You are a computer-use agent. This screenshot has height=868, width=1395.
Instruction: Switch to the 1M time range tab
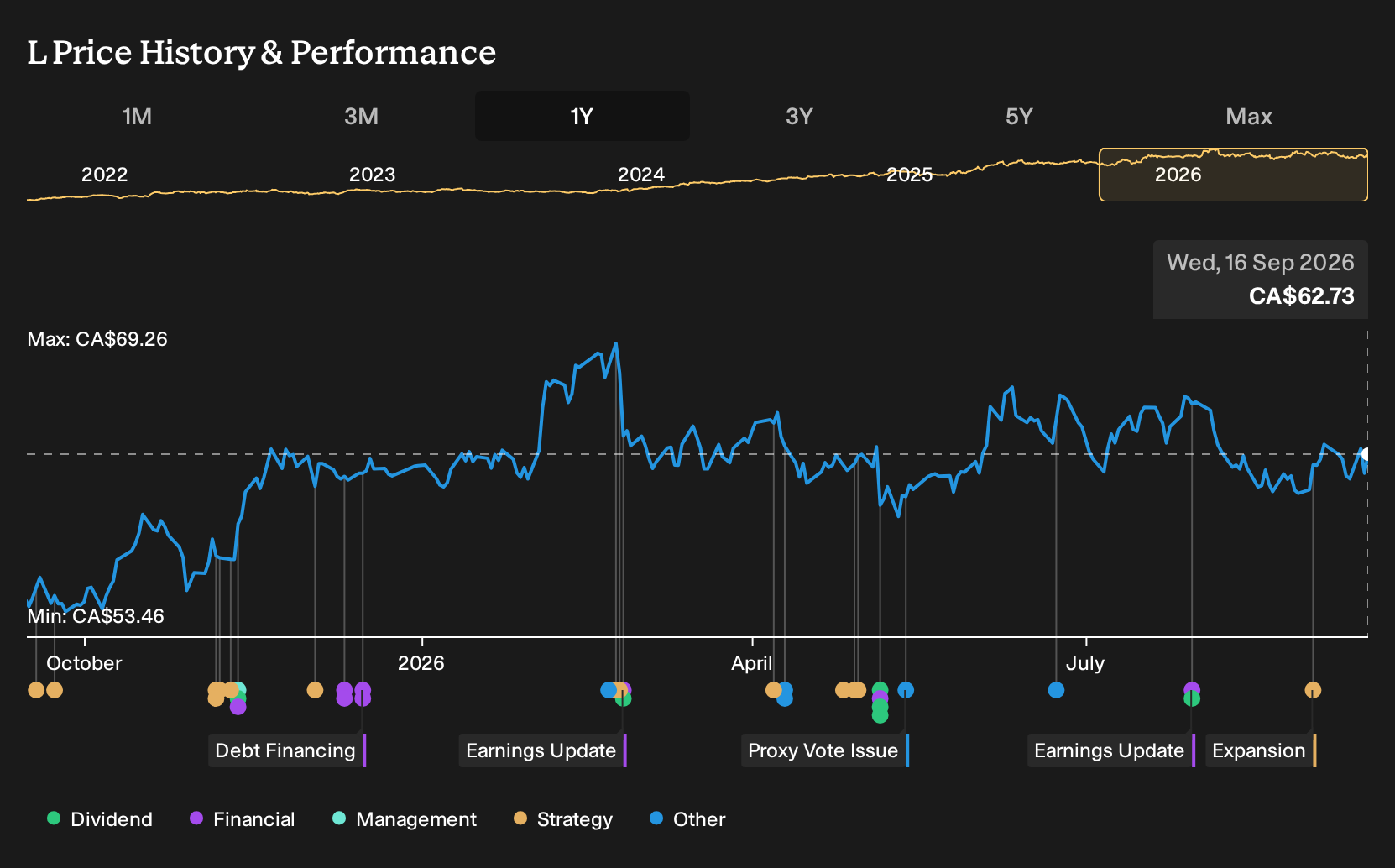137,116
